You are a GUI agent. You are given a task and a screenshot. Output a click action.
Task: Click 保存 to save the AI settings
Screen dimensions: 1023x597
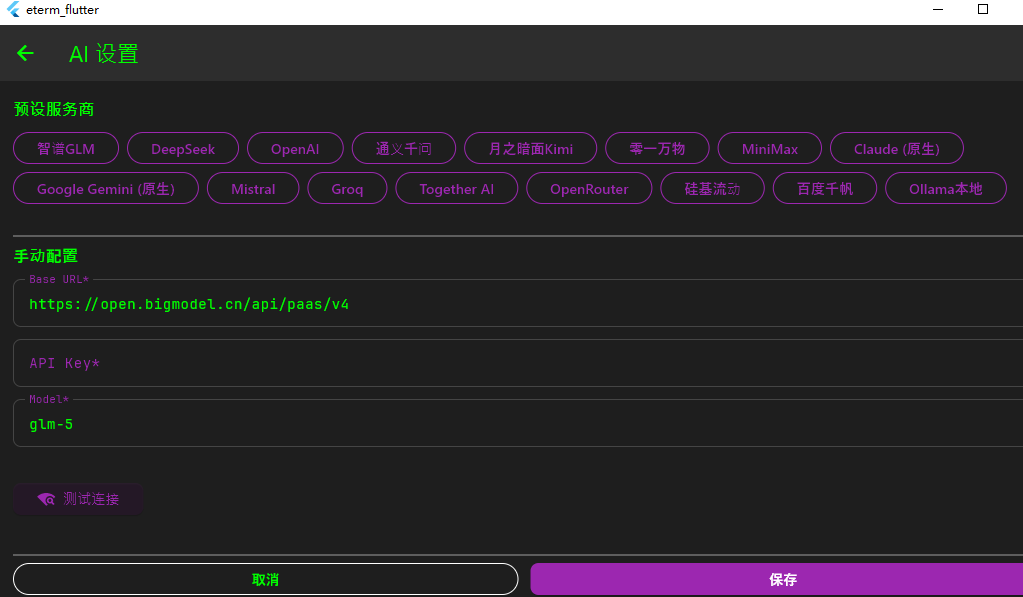pos(783,579)
